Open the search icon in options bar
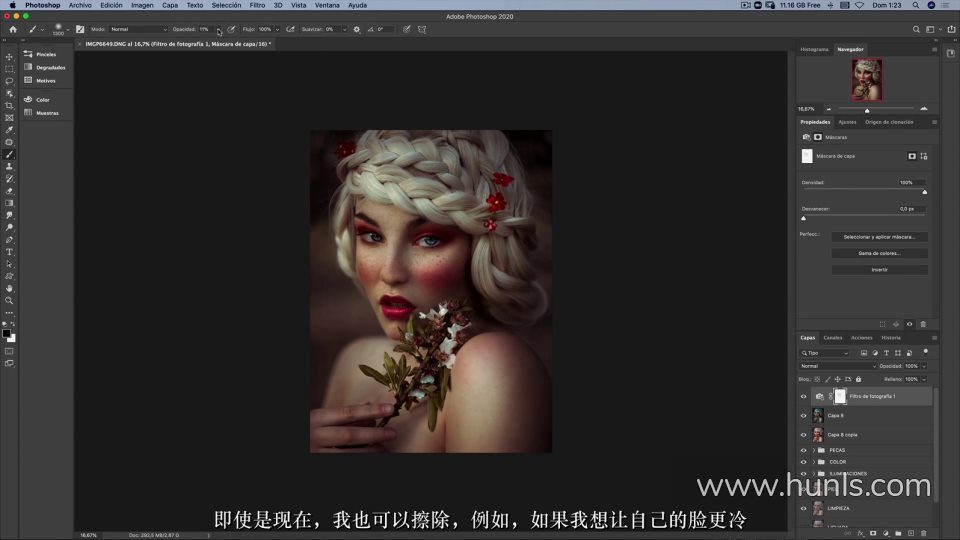Viewport: 960px width, 540px height. pos(916,29)
